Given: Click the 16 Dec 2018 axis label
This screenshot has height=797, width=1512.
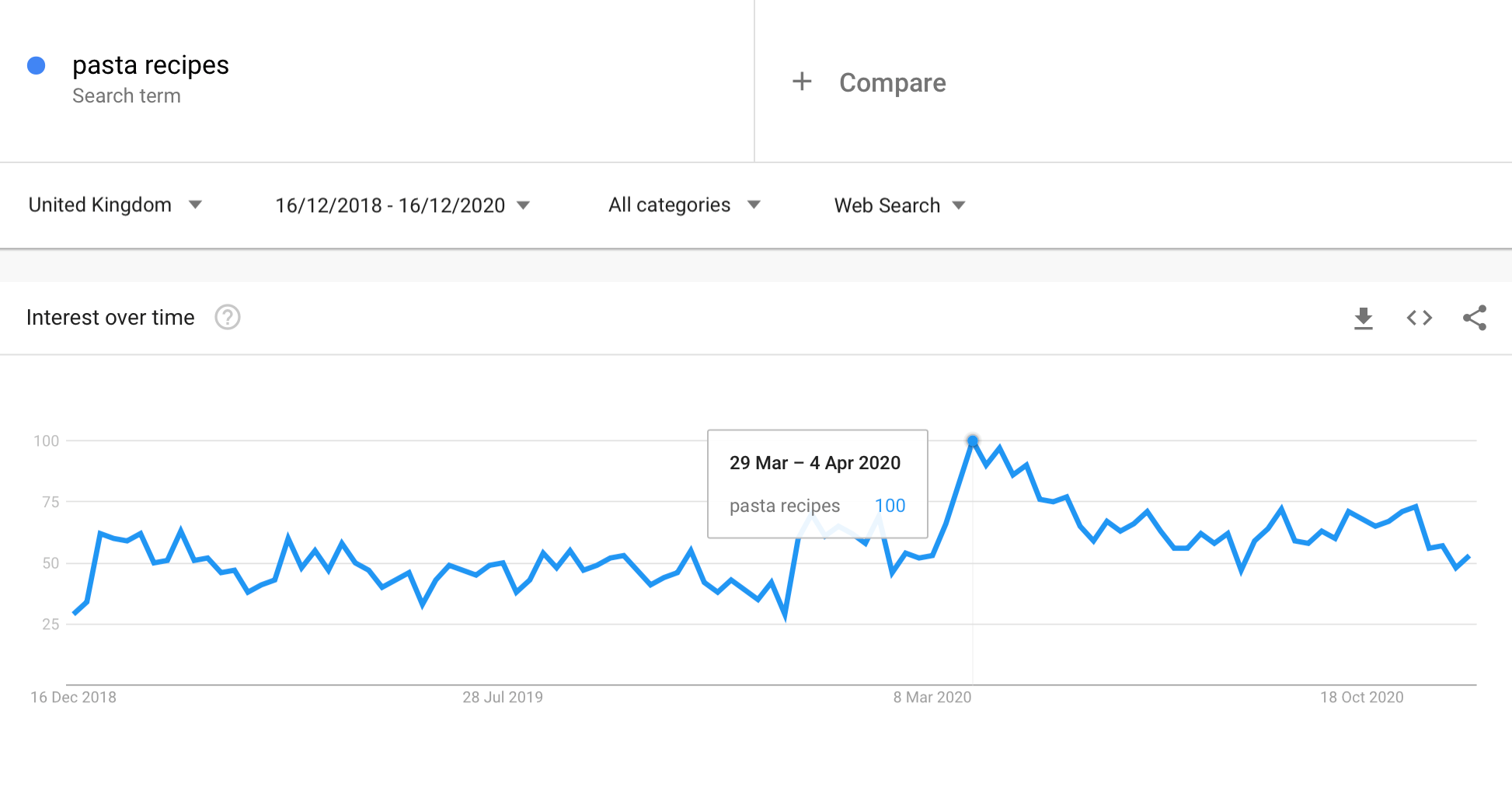Looking at the screenshot, I should pyautogui.click(x=73, y=698).
